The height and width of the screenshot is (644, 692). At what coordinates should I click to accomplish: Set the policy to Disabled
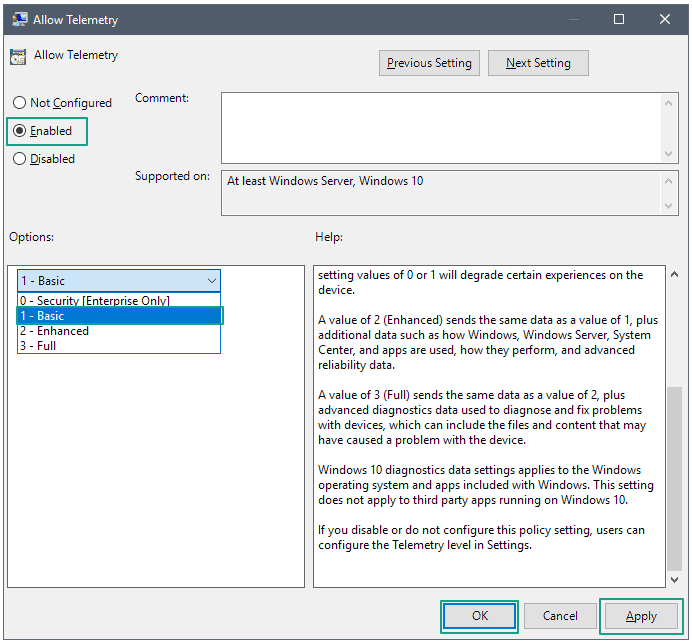click(19, 159)
